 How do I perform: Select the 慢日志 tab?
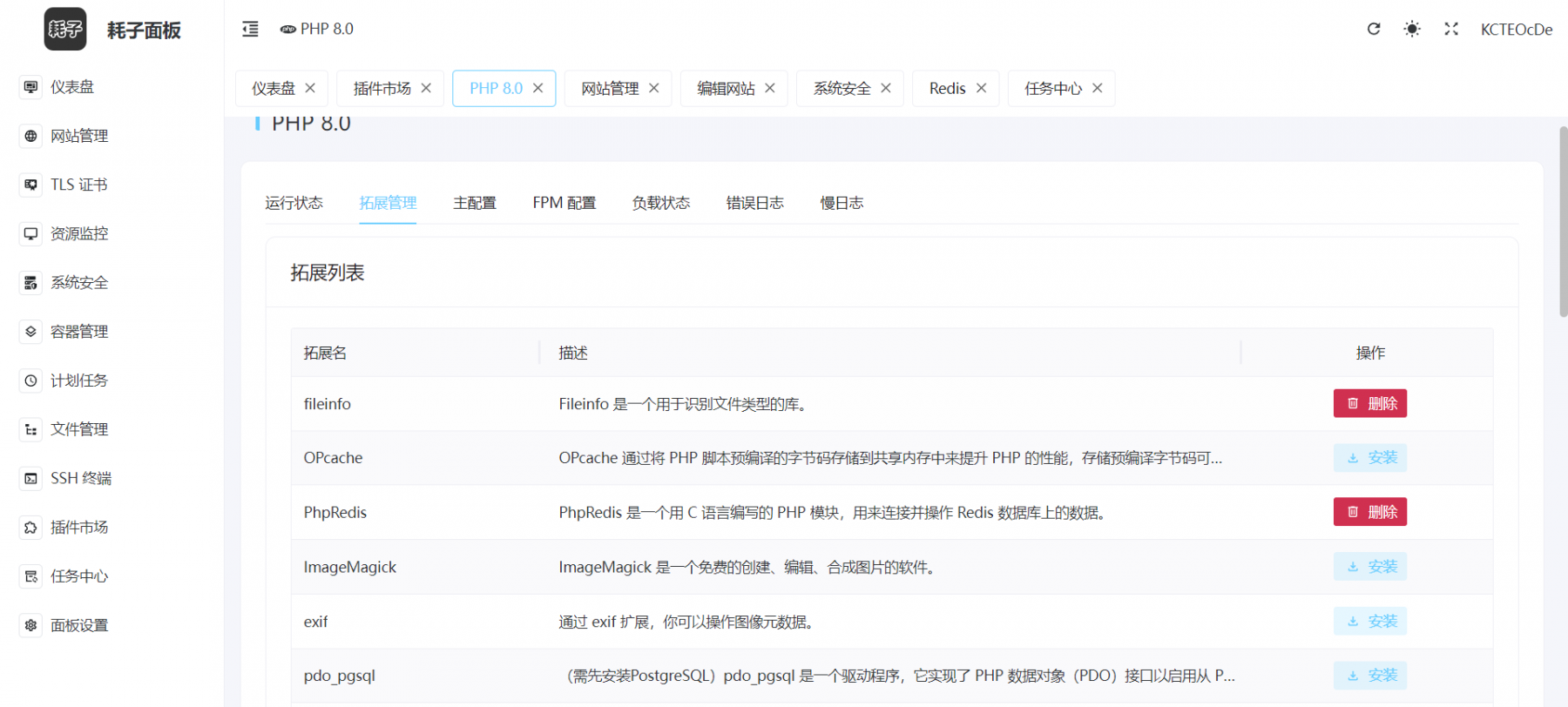click(841, 203)
